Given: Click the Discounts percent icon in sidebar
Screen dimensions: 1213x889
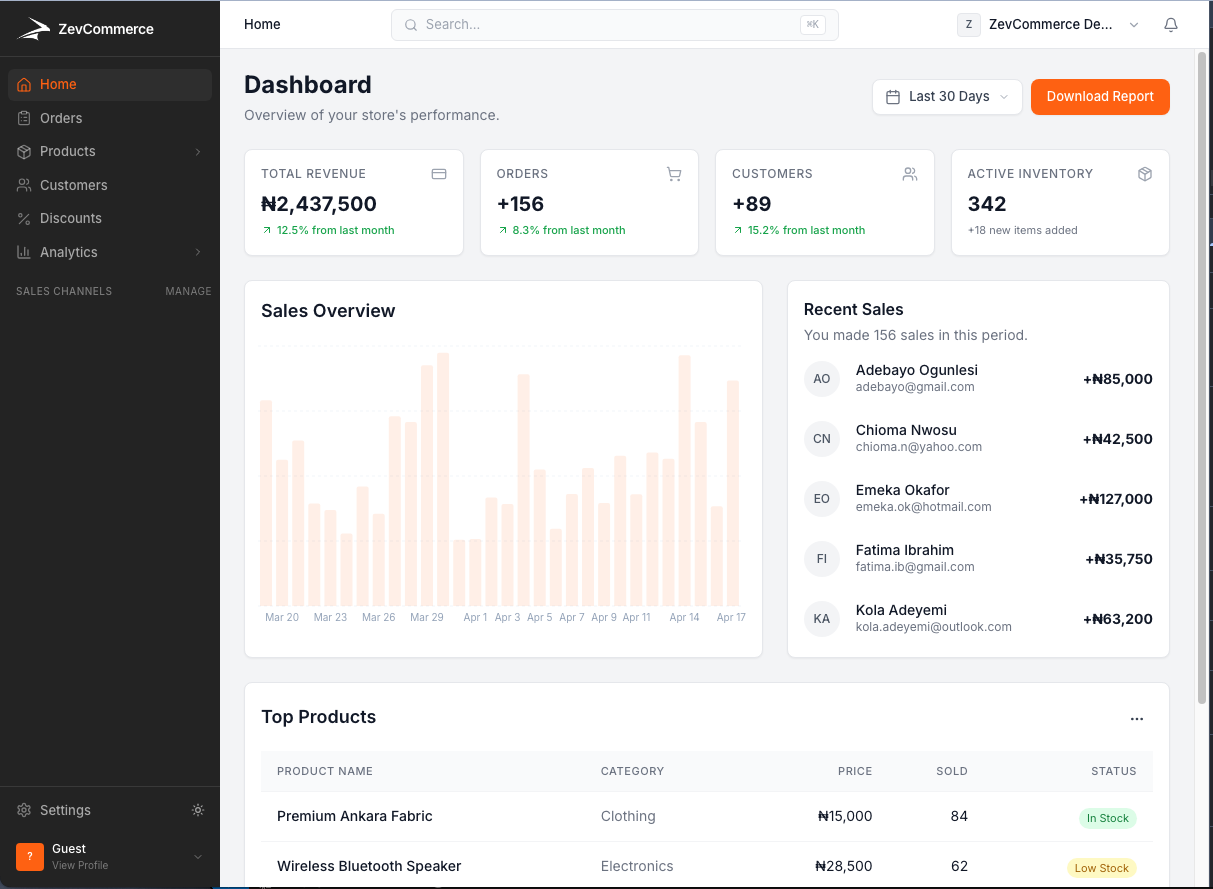Looking at the screenshot, I should (24, 218).
